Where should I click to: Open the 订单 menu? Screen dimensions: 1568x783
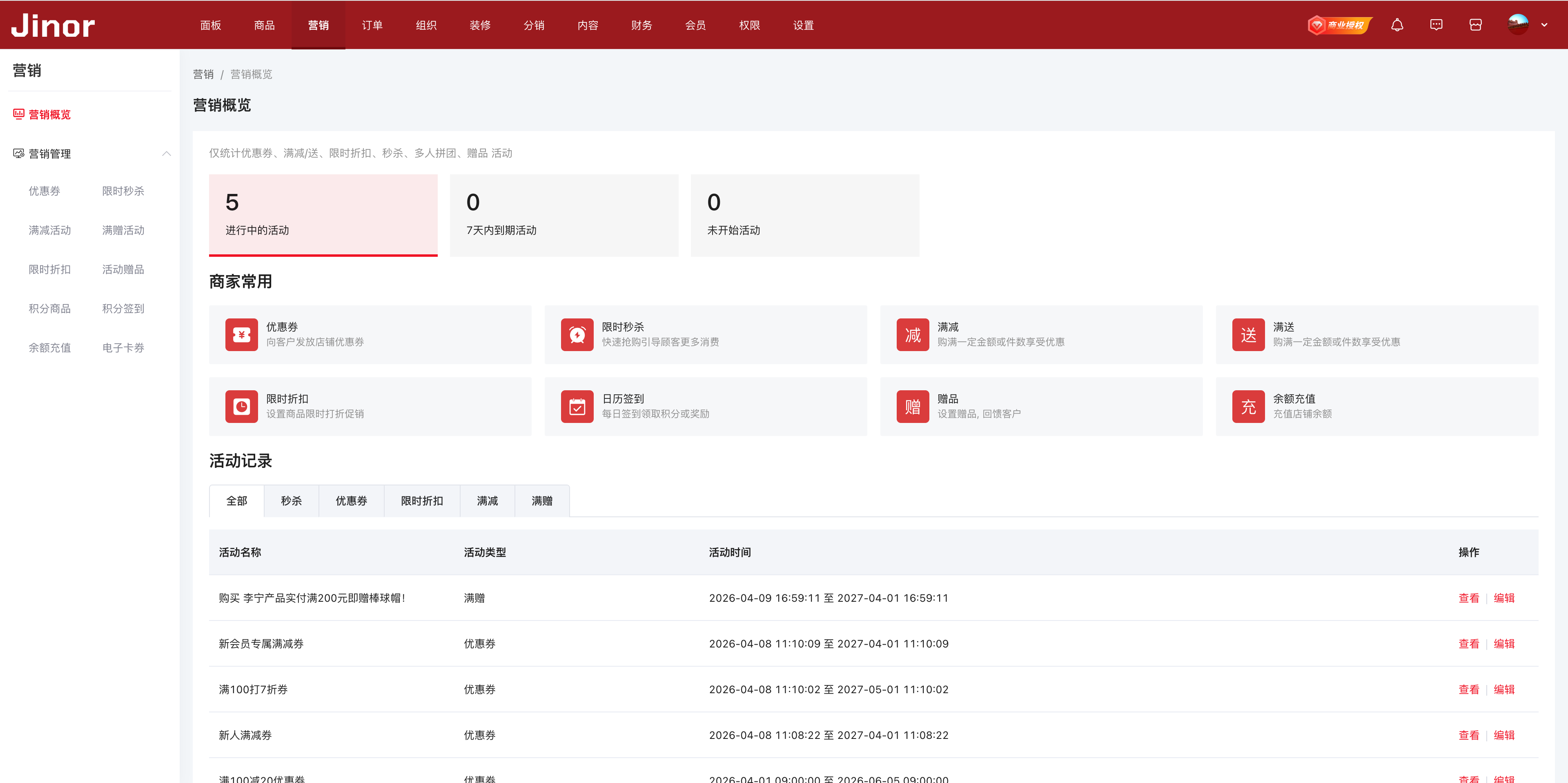(x=372, y=25)
